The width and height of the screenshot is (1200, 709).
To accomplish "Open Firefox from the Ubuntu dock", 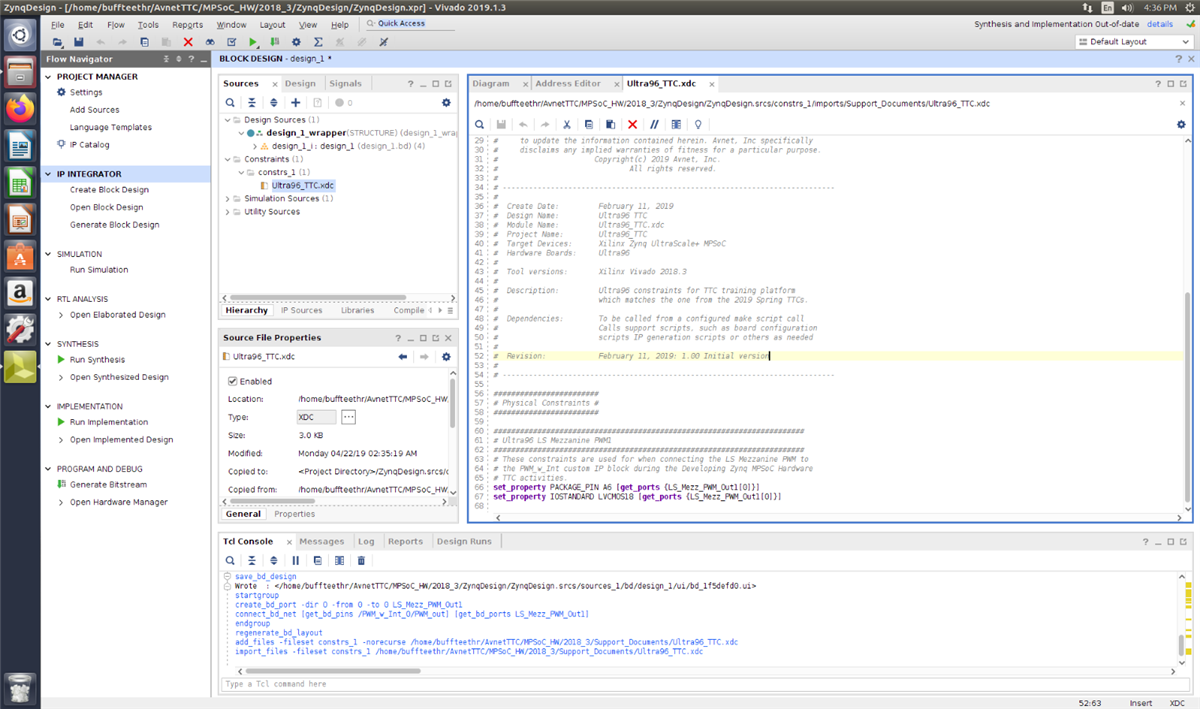I will [x=20, y=108].
